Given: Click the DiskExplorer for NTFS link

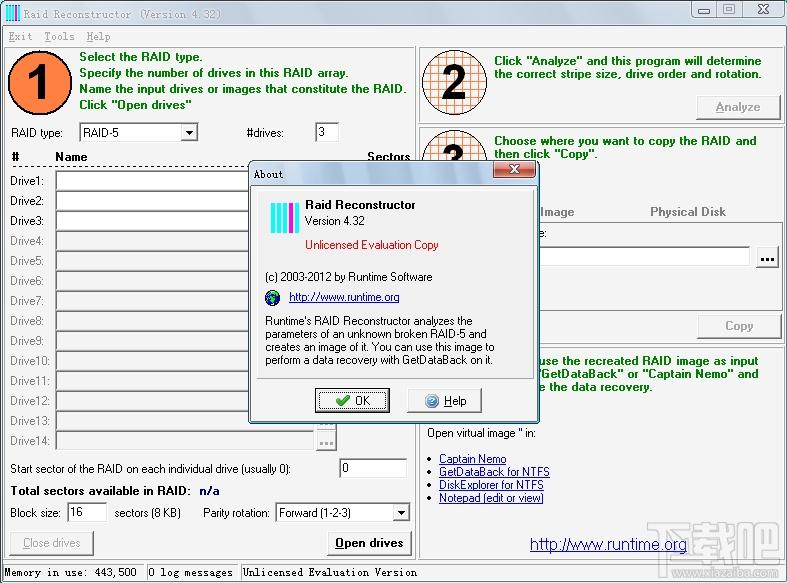Looking at the screenshot, I should 493,485.
